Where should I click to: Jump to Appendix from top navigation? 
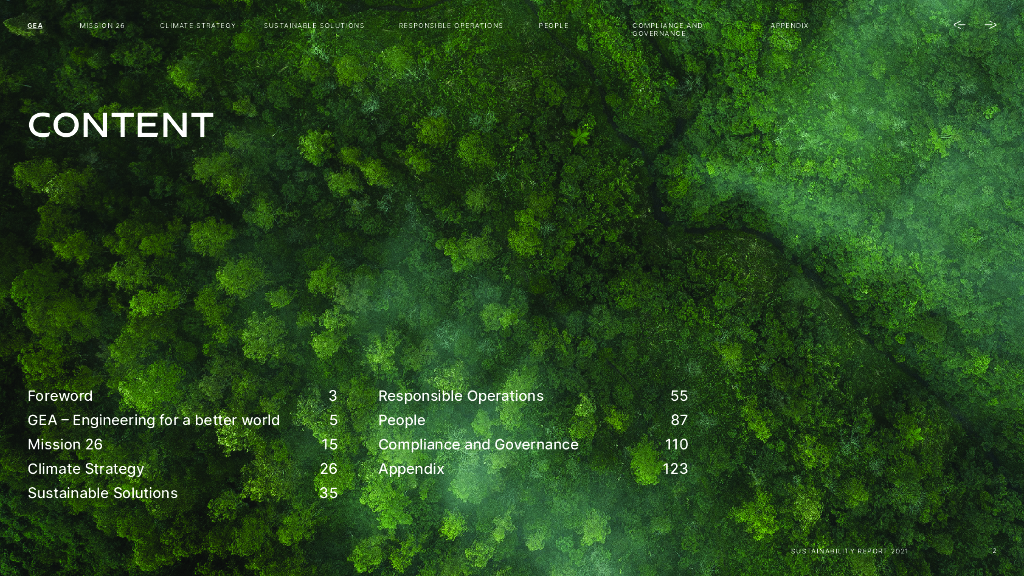[x=789, y=25]
